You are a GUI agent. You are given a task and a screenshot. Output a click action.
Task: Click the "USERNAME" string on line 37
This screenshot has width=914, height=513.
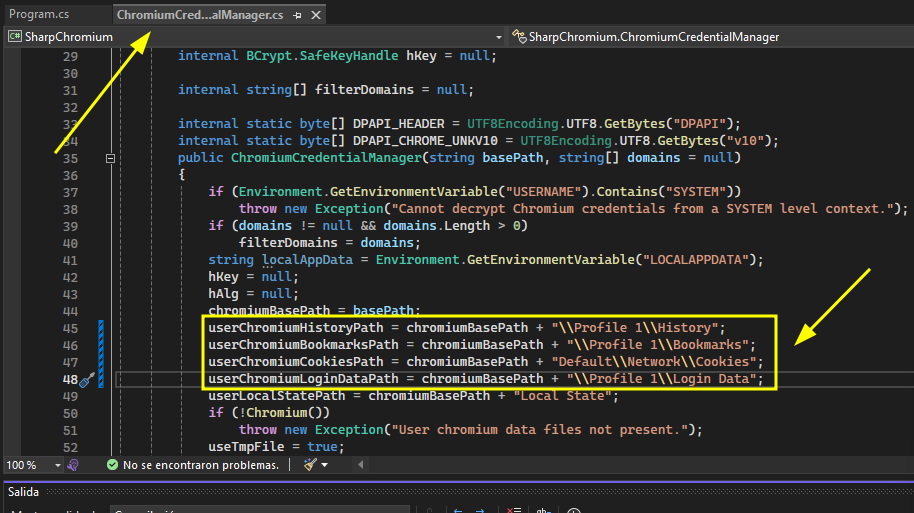tap(543, 192)
